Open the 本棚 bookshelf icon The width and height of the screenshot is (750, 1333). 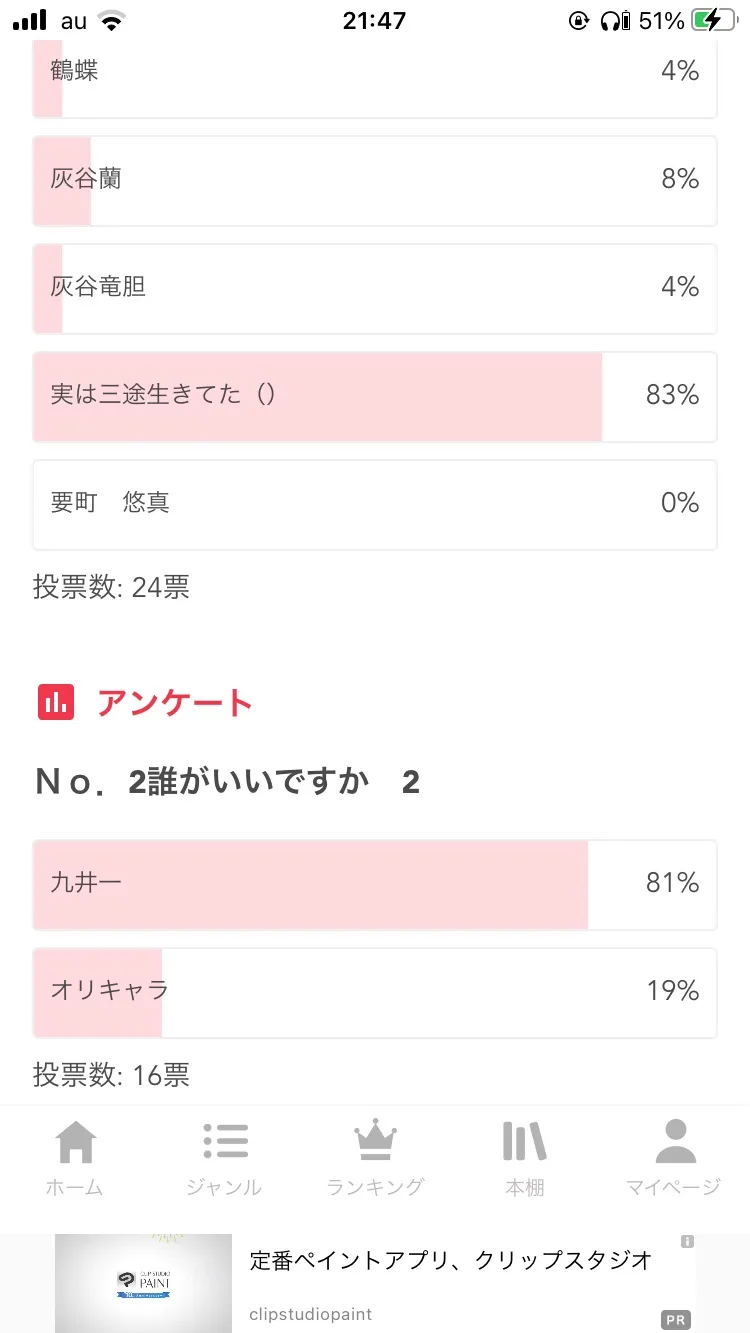click(524, 1143)
